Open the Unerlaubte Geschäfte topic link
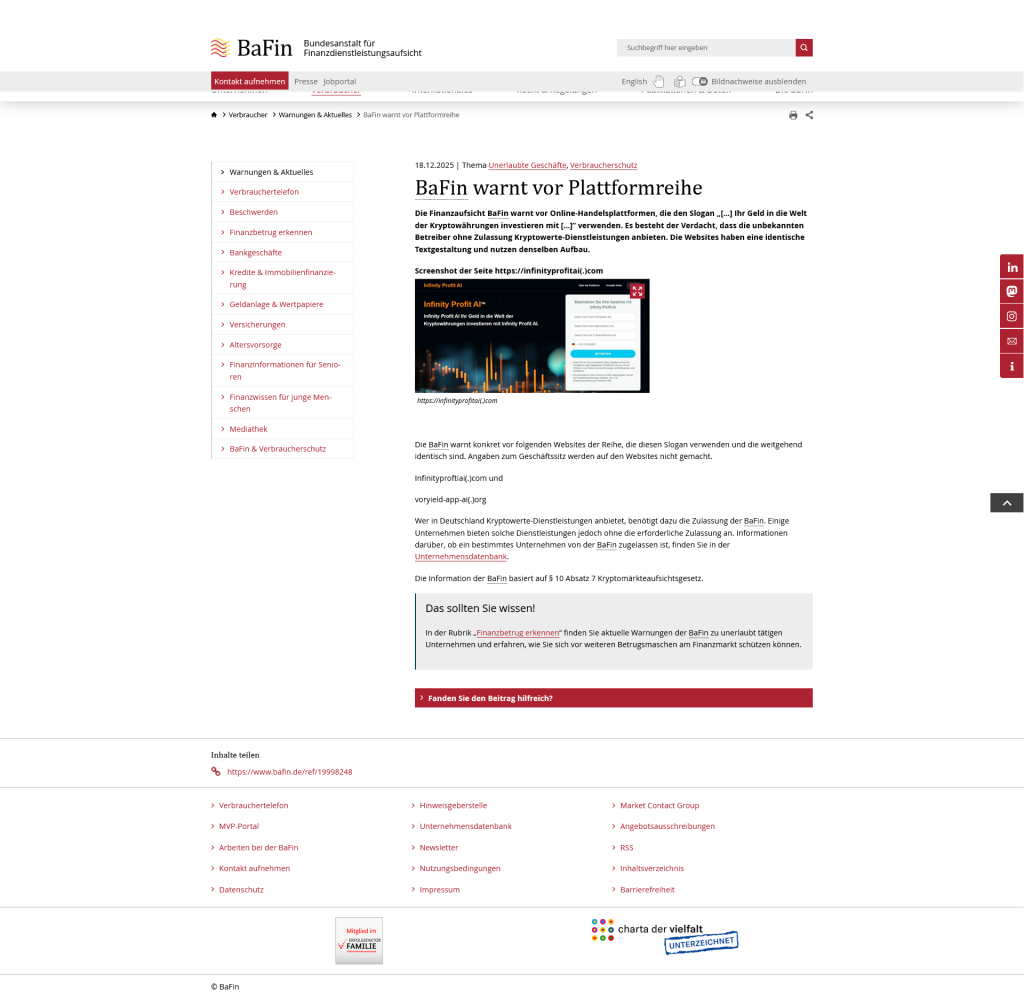 (527, 165)
